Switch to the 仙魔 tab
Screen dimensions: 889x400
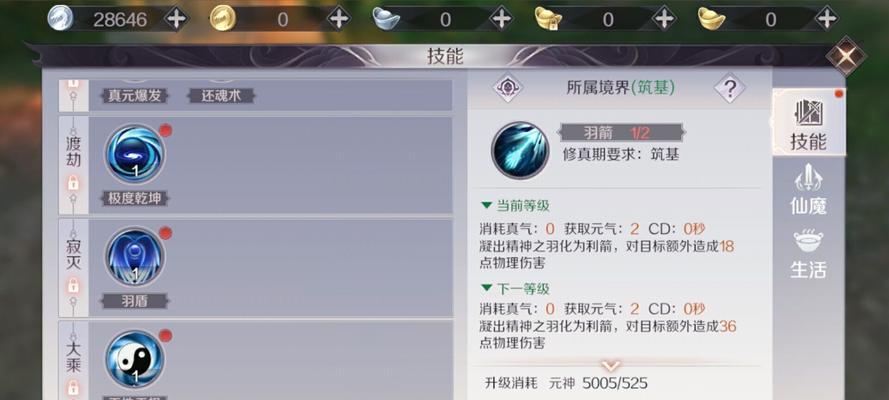tap(808, 190)
